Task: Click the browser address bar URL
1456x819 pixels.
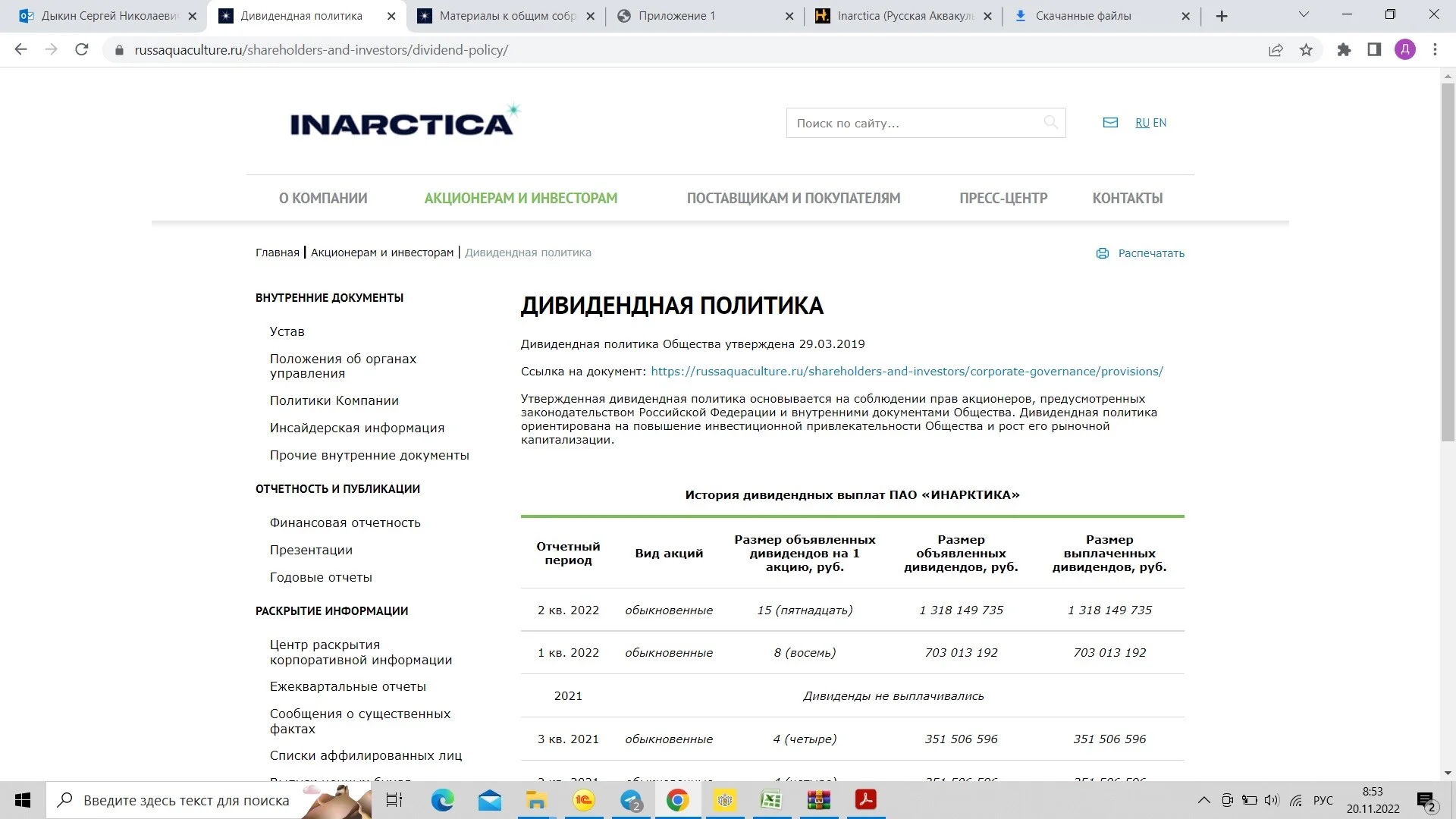Action: click(x=321, y=50)
